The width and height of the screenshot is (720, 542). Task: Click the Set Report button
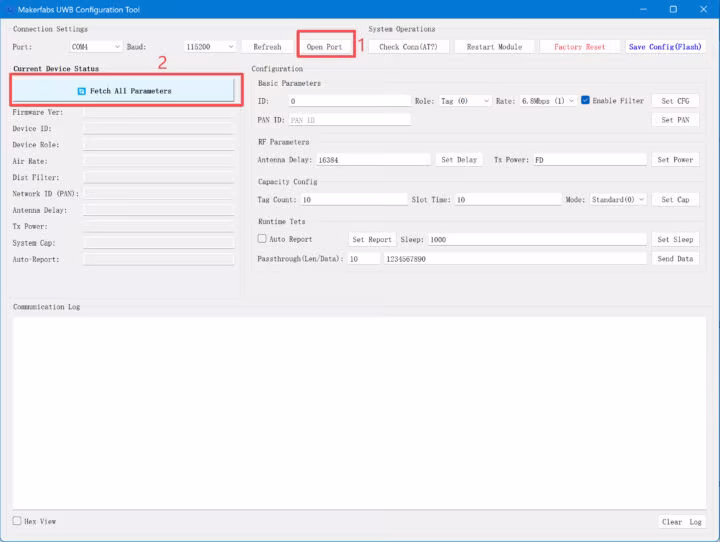(372, 239)
